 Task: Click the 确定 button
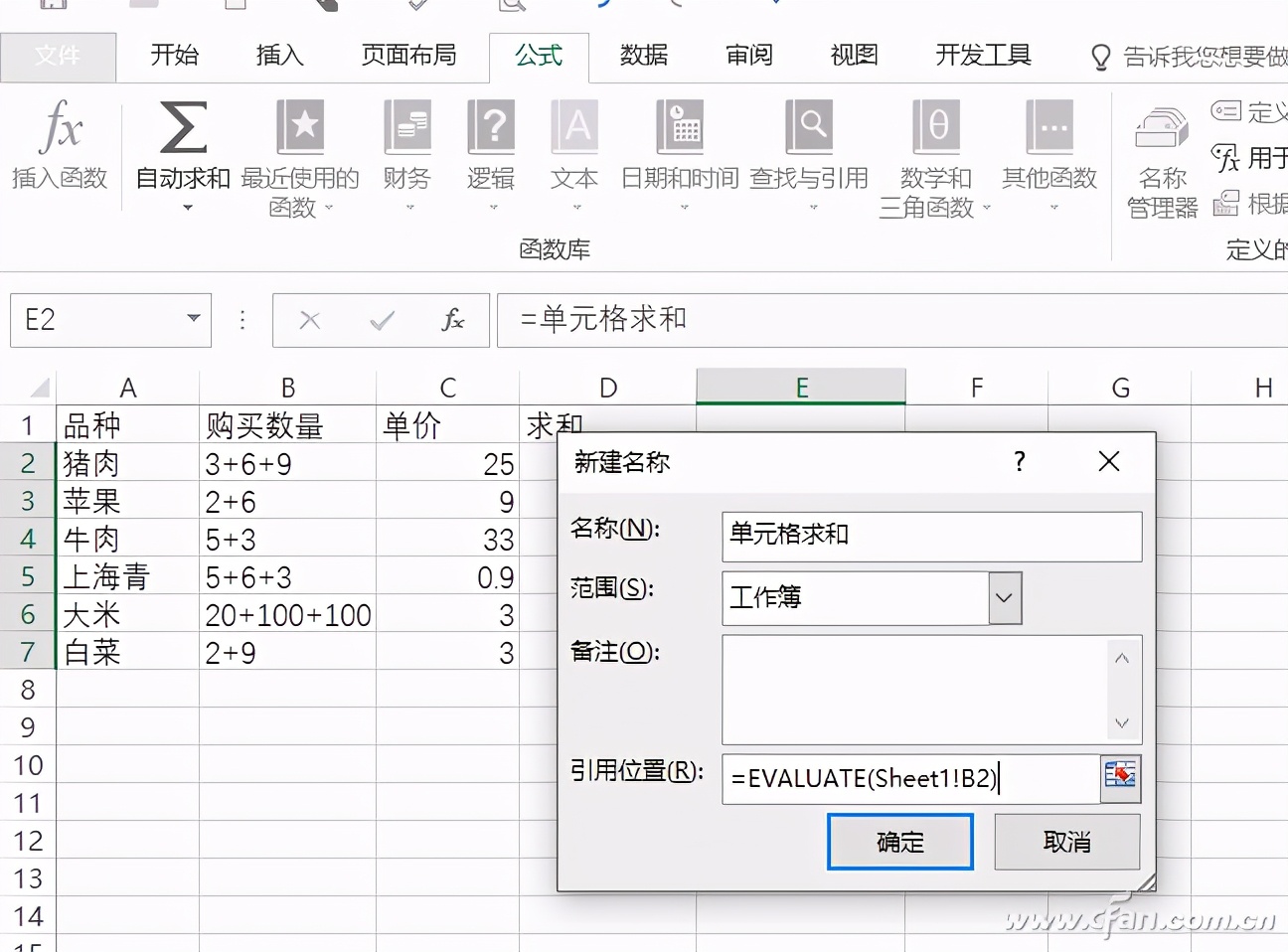(900, 842)
